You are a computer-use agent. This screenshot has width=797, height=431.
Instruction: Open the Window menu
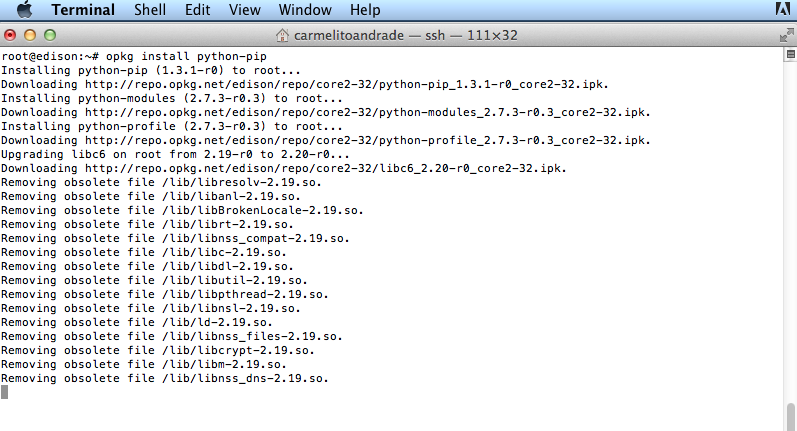[x=305, y=10]
